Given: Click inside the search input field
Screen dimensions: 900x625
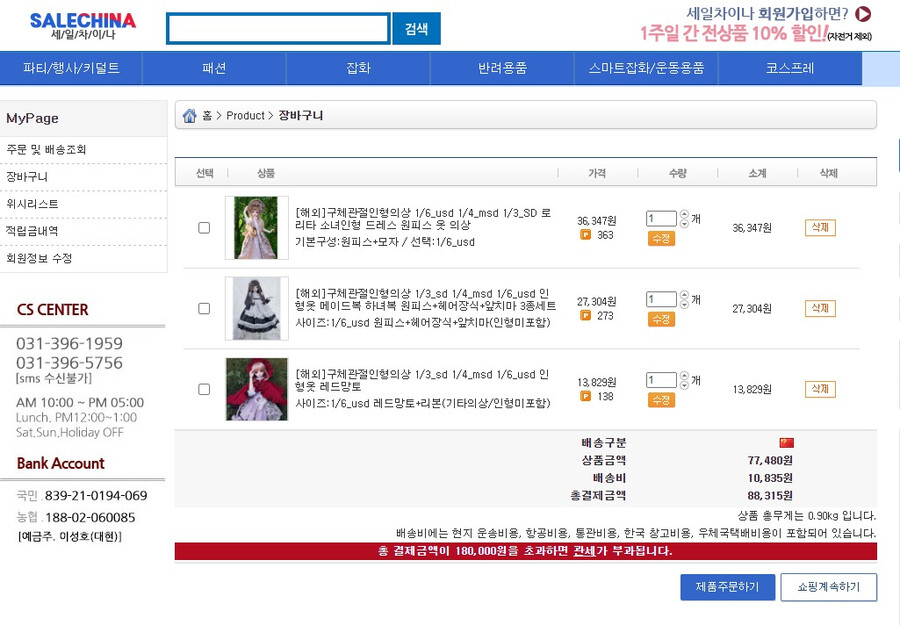Looking at the screenshot, I should point(277,28).
